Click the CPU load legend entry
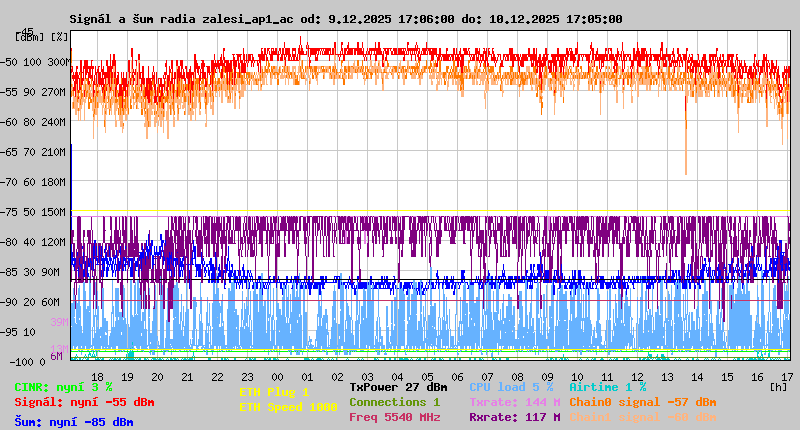Image resolution: width=800 pixels, height=430 pixels. (x=511, y=386)
